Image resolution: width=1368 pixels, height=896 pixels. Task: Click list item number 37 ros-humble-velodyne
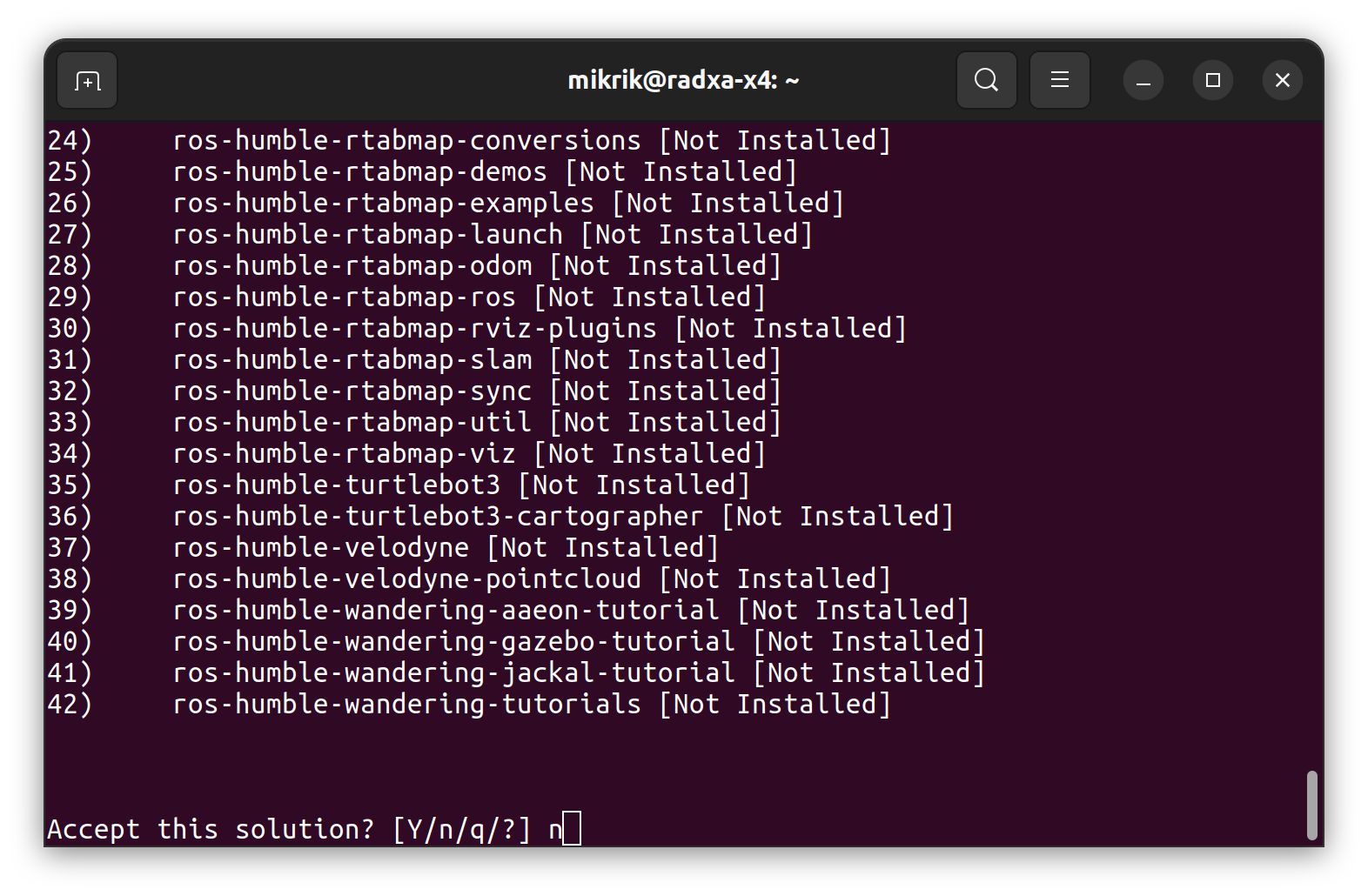click(320, 548)
